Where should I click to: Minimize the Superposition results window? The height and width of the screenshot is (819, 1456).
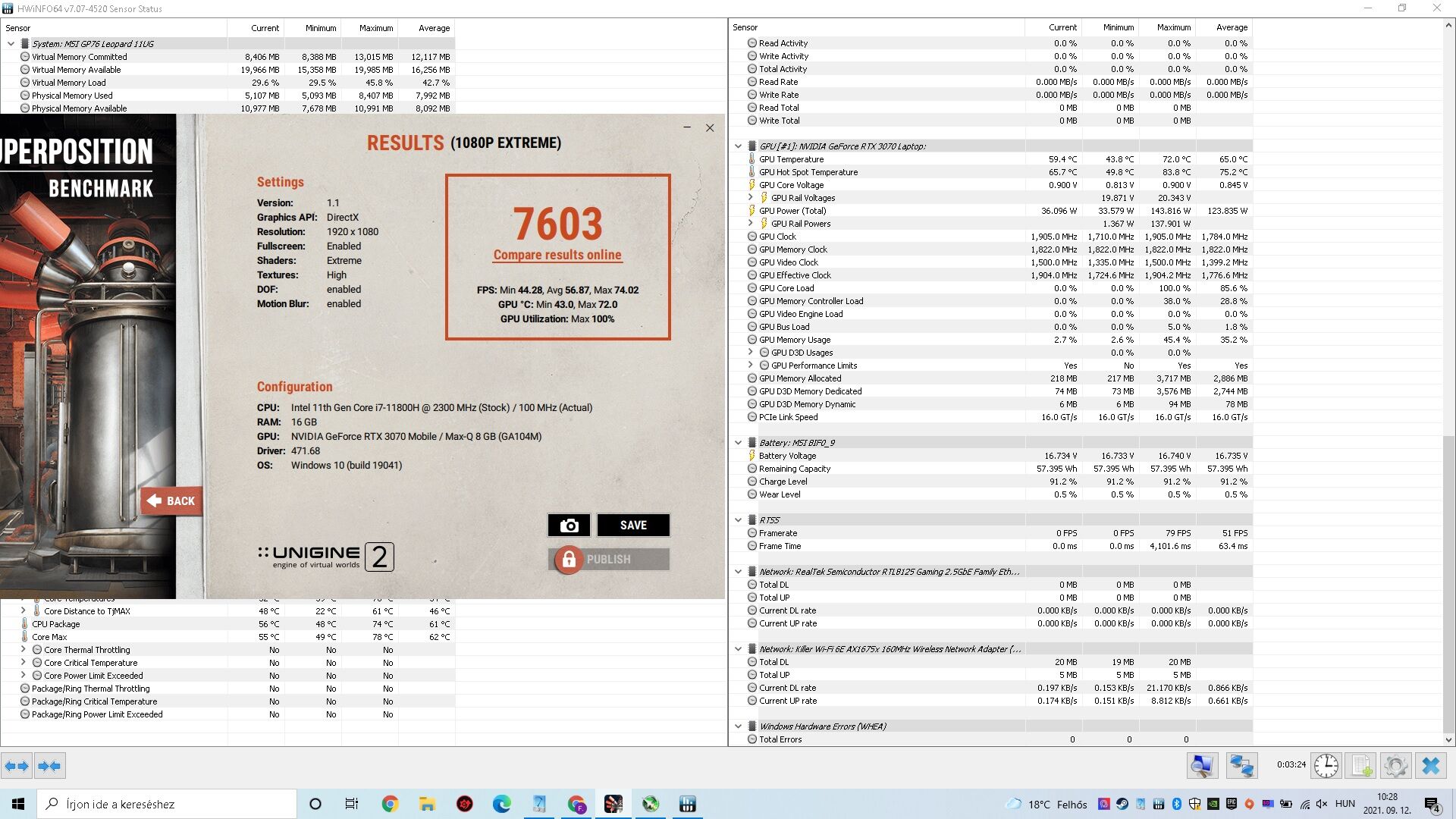tap(687, 128)
